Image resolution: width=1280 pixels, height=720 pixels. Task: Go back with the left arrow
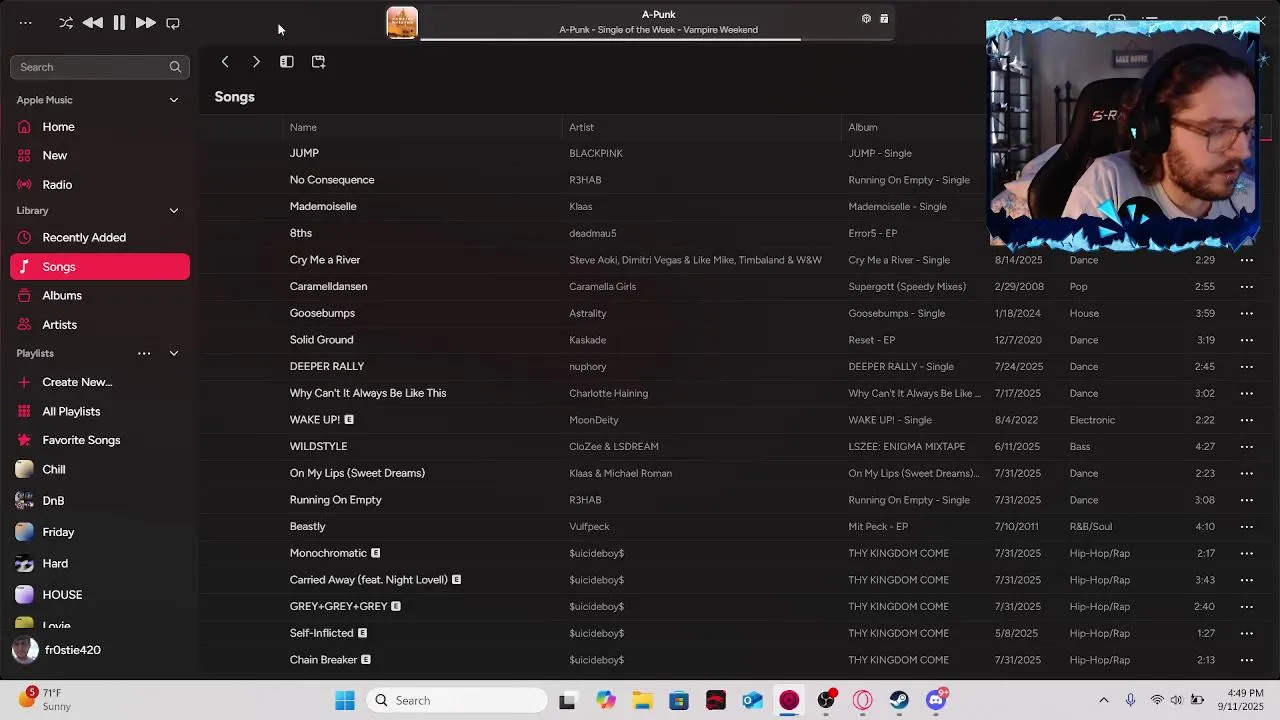coord(225,62)
